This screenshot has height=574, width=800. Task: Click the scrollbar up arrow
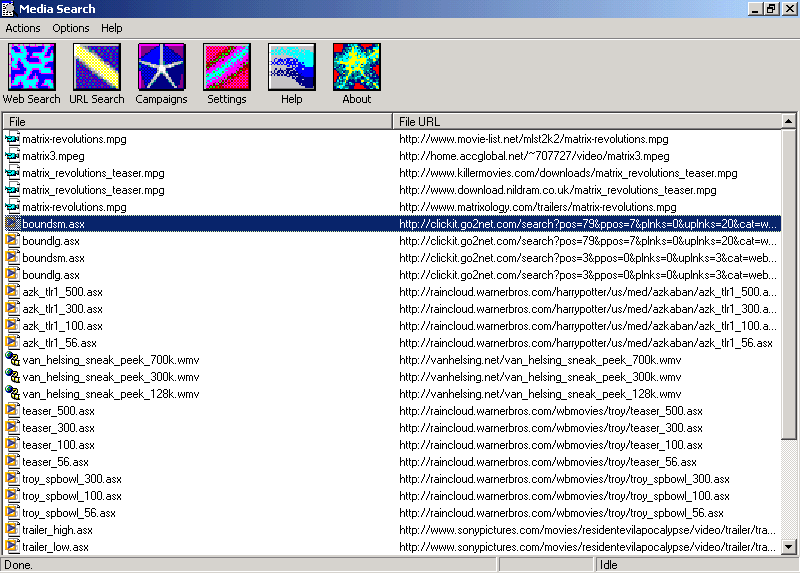788,121
